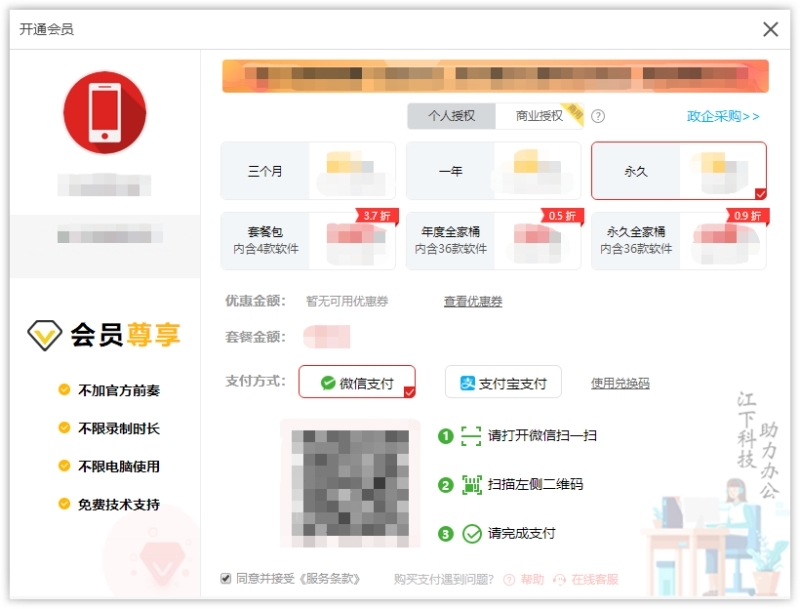Click the 不限电脑使用 benefit text

(x=119, y=466)
